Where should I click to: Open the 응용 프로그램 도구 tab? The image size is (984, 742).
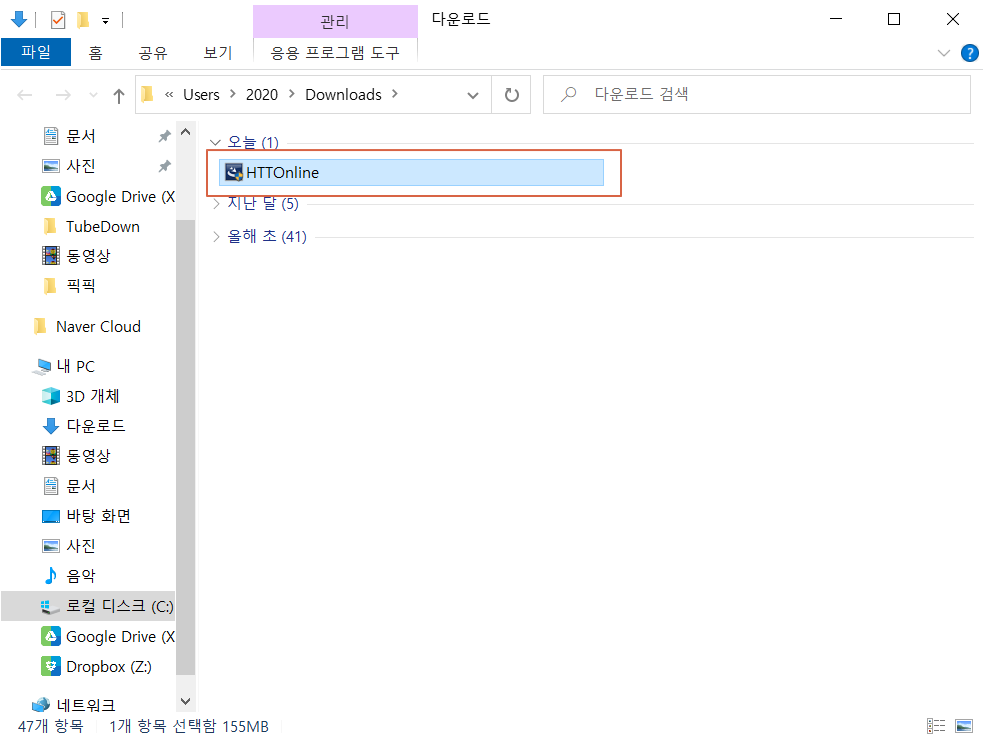tap(334, 53)
